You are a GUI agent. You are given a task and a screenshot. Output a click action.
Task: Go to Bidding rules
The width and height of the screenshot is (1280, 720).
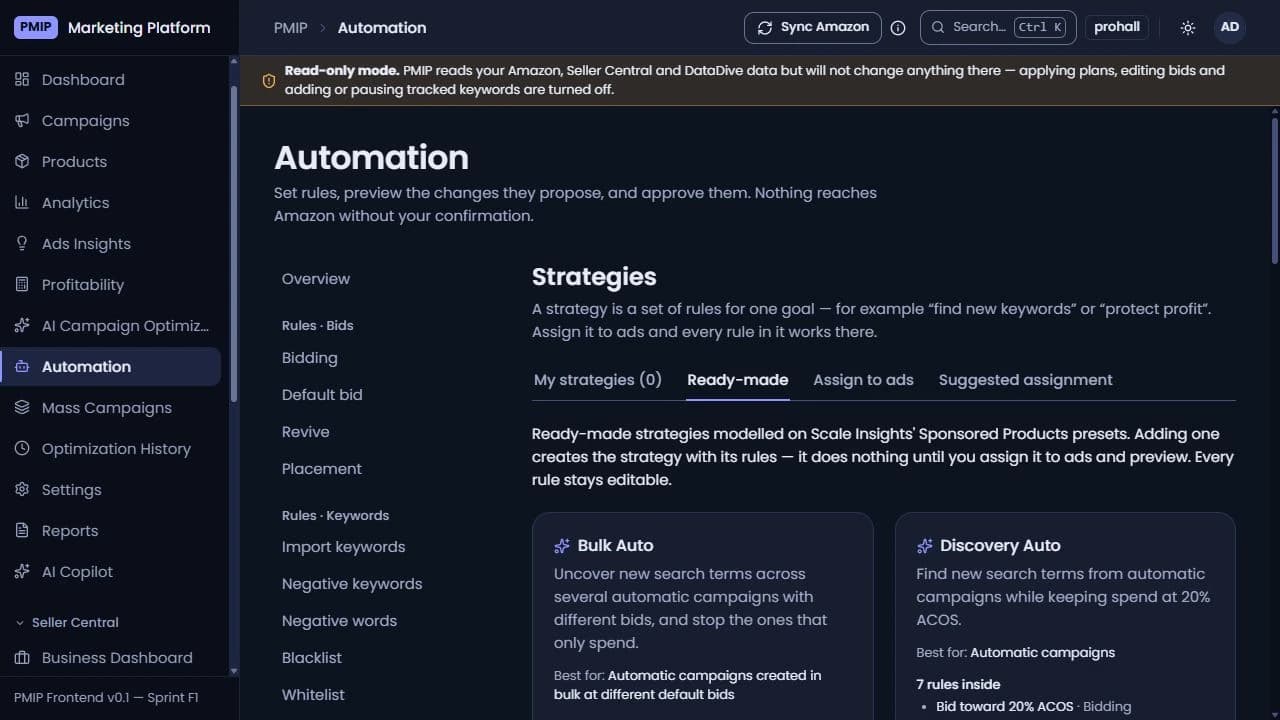point(310,358)
